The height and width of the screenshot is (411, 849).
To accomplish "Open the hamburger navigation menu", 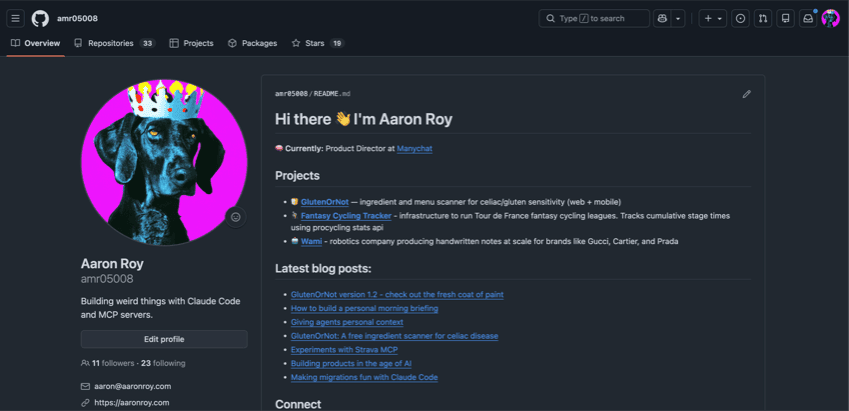I will pyautogui.click(x=15, y=18).
